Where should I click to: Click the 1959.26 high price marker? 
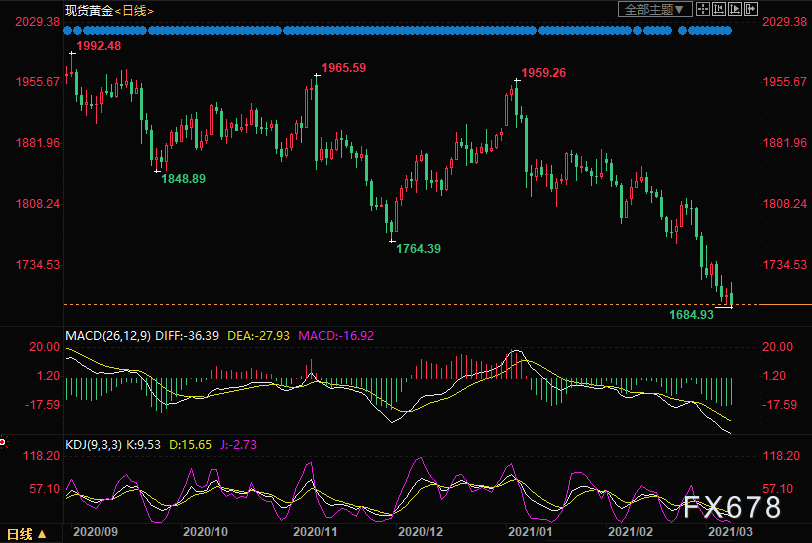click(x=543, y=73)
